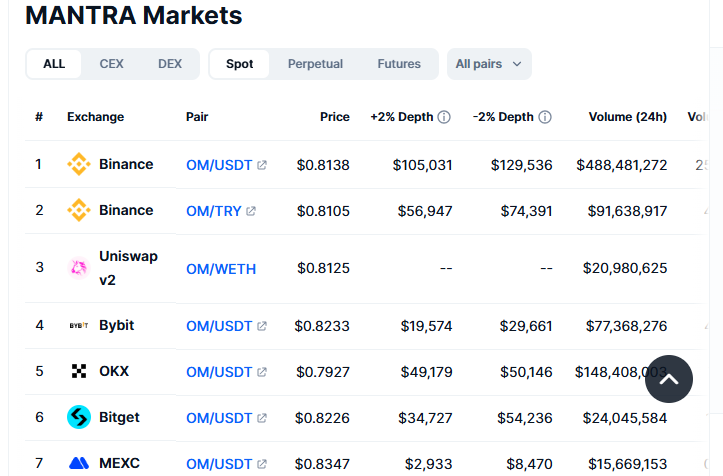Click the -2% Depth info icon
The width and height of the screenshot is (723, 476).
point(545,117)
